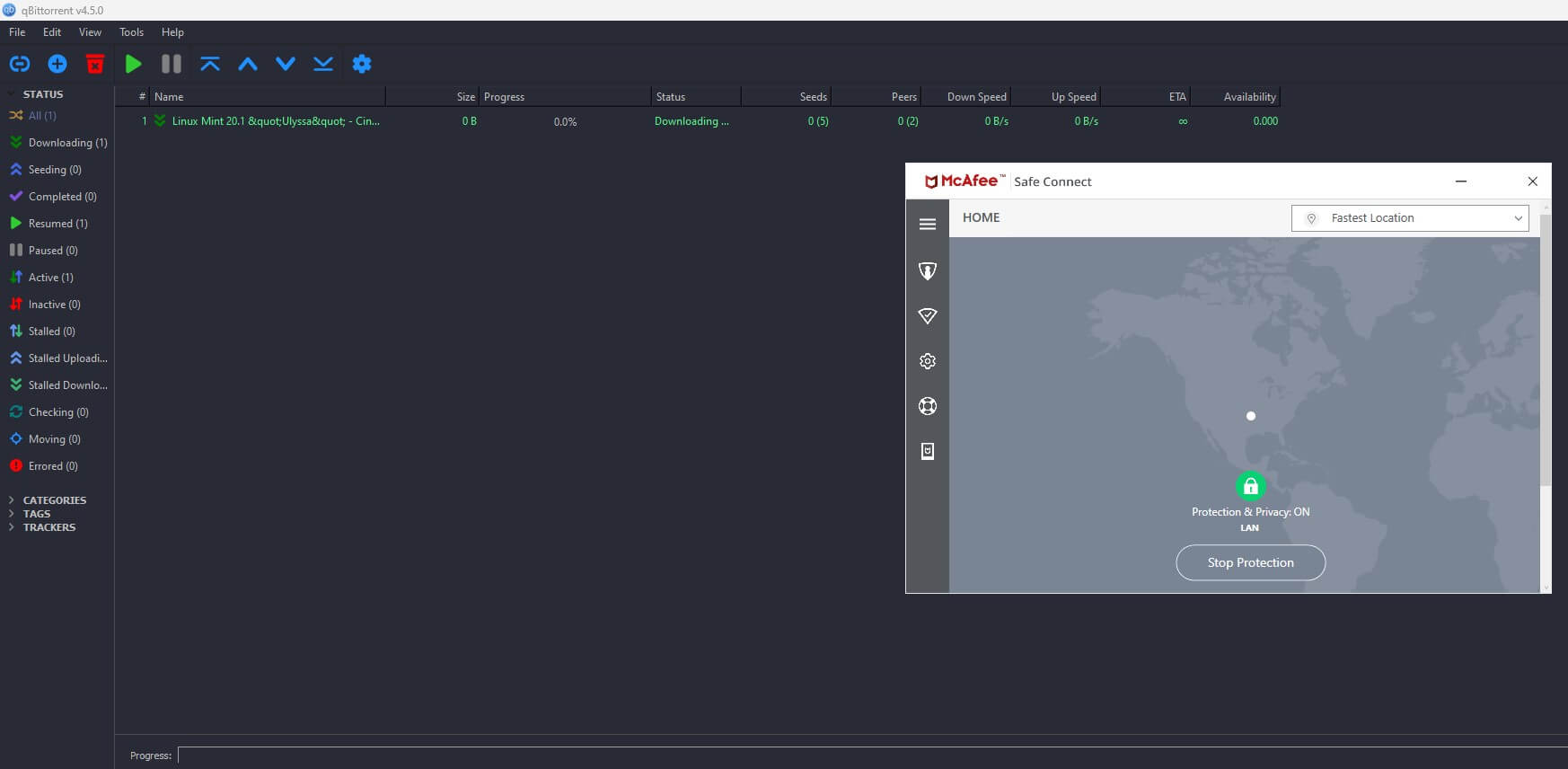Sort by Down Speed column header
The width and height of the screenshot is (1568, 769).
(965, 97)
